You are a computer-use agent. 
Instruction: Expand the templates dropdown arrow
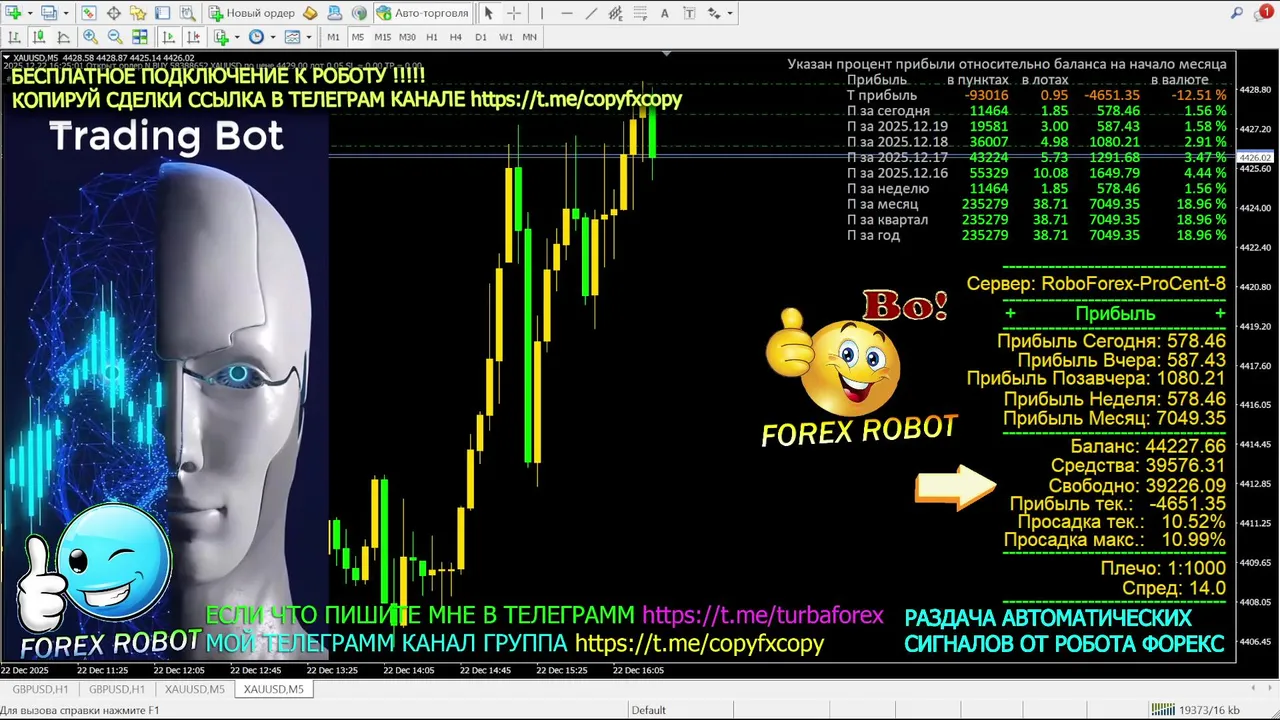click(309, 37)
